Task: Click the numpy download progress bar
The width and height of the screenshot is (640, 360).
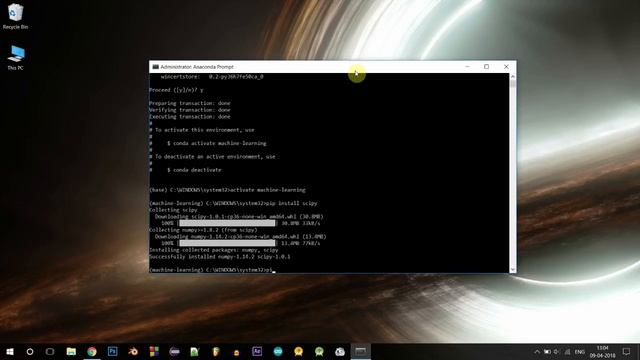Action: 227,243
